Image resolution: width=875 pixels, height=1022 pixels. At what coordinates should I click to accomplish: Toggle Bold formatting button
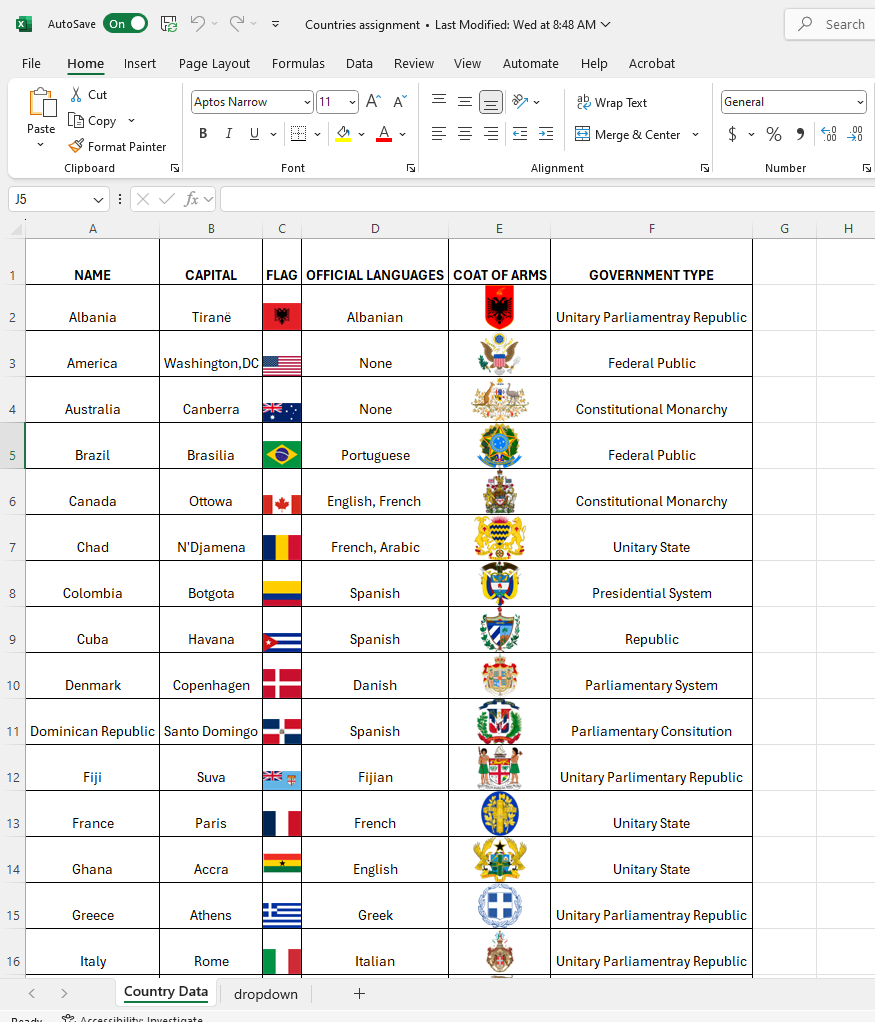tap(203, 134)
